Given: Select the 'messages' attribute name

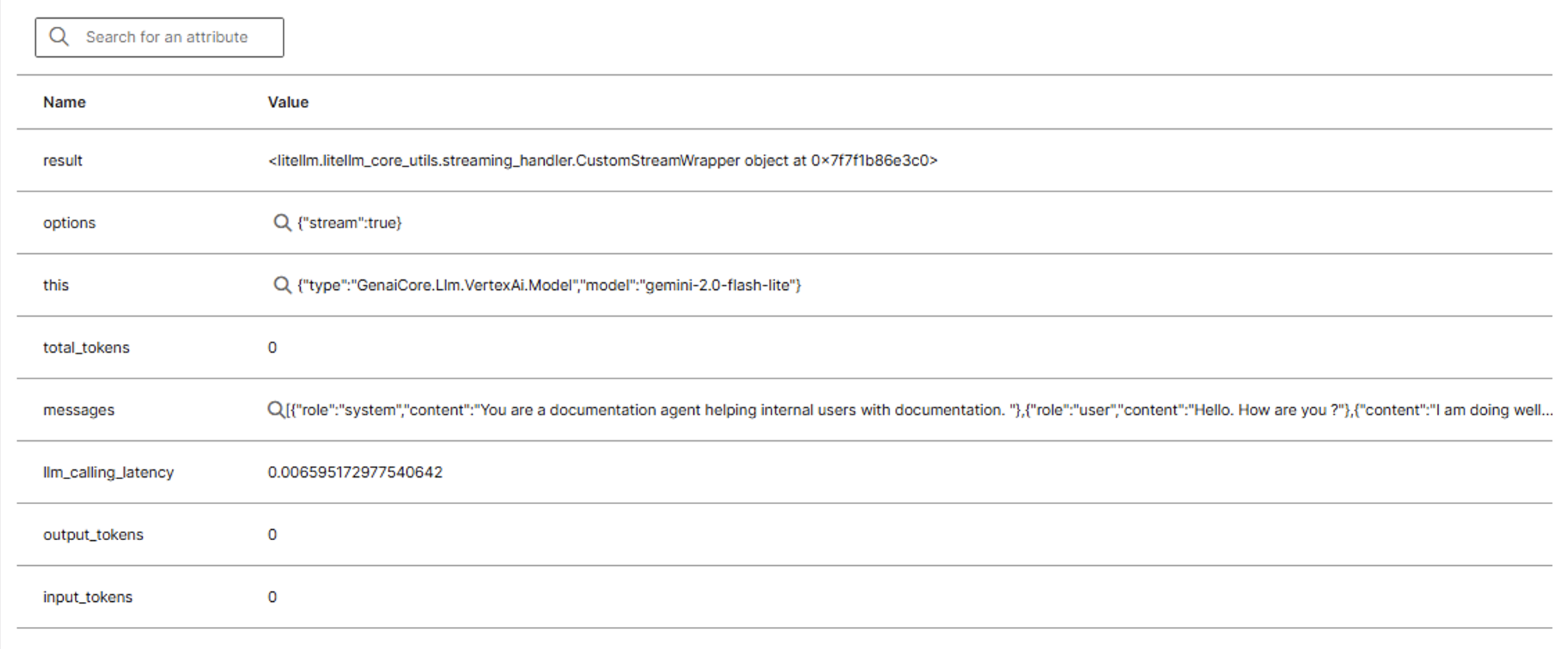Looking at the screenshot, I should [x=78, y=410].
